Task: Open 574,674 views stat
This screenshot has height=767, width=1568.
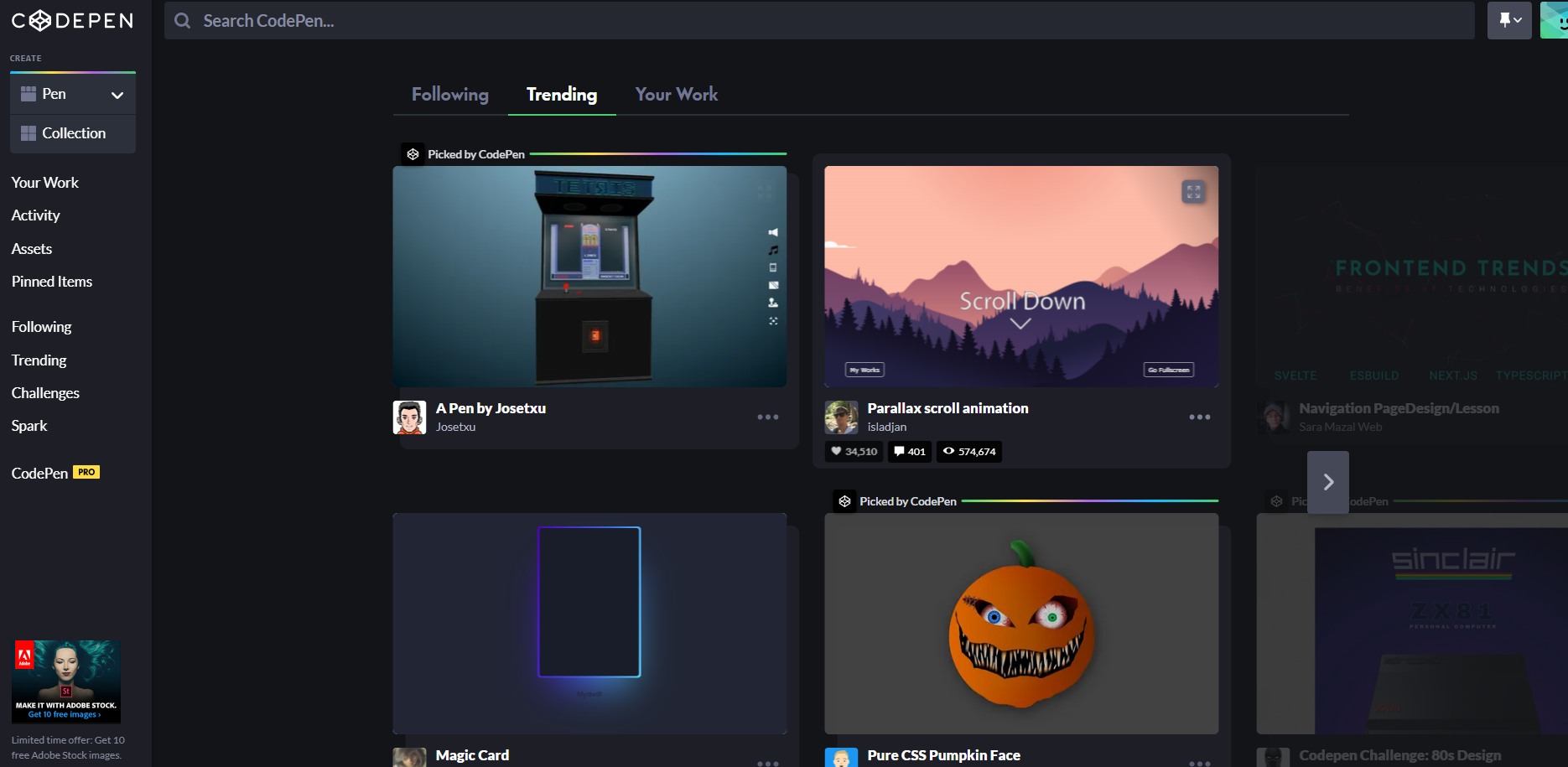Action: [x=969, y=452]
